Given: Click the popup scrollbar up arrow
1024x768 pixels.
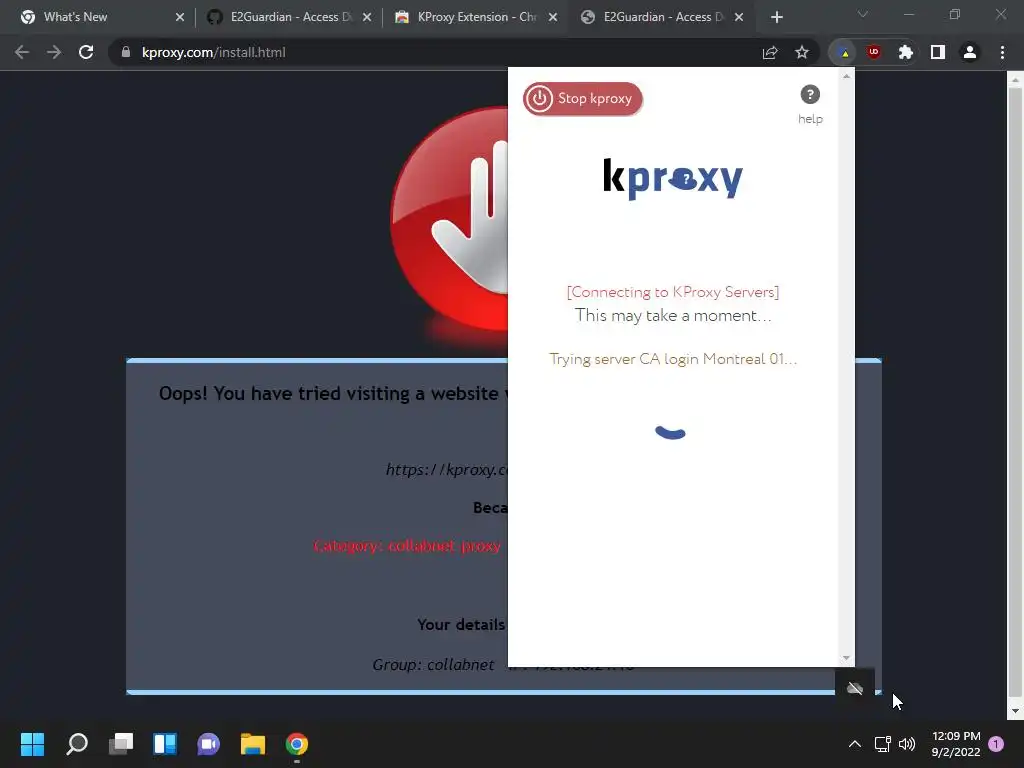Looking at the screenshot, I should [846, 76].
